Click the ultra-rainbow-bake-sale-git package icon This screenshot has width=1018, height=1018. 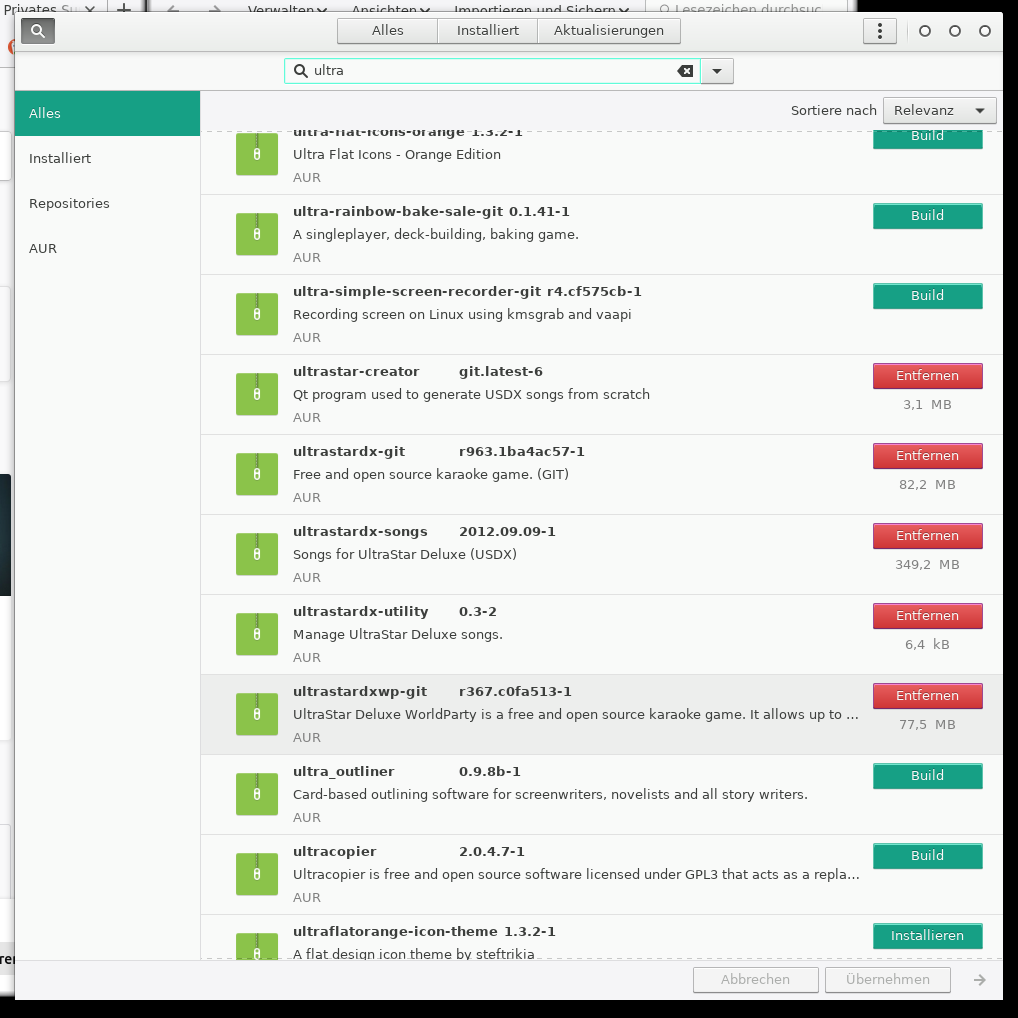(x=257, y=234)
